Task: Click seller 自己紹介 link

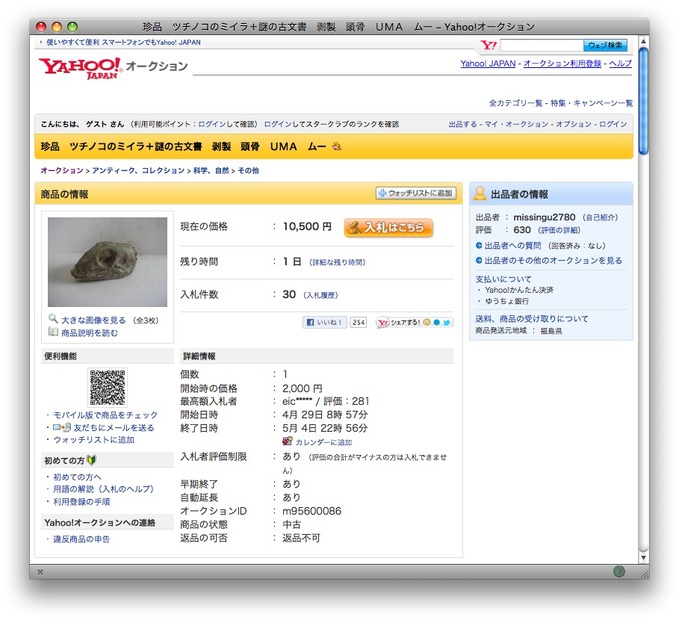Action: [601, 217]
